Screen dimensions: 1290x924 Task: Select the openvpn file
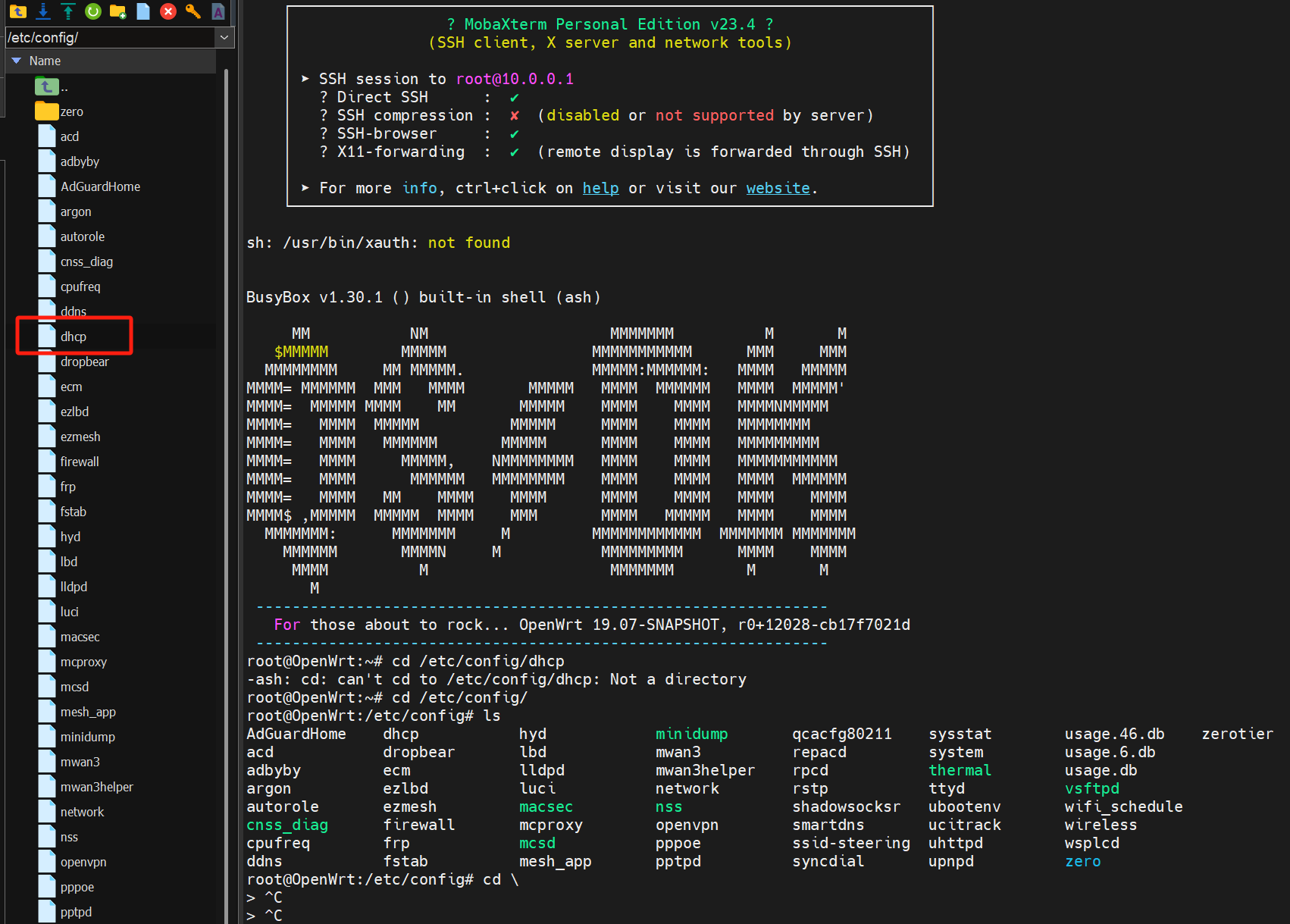pyautogui.click(x=73, y=862)
